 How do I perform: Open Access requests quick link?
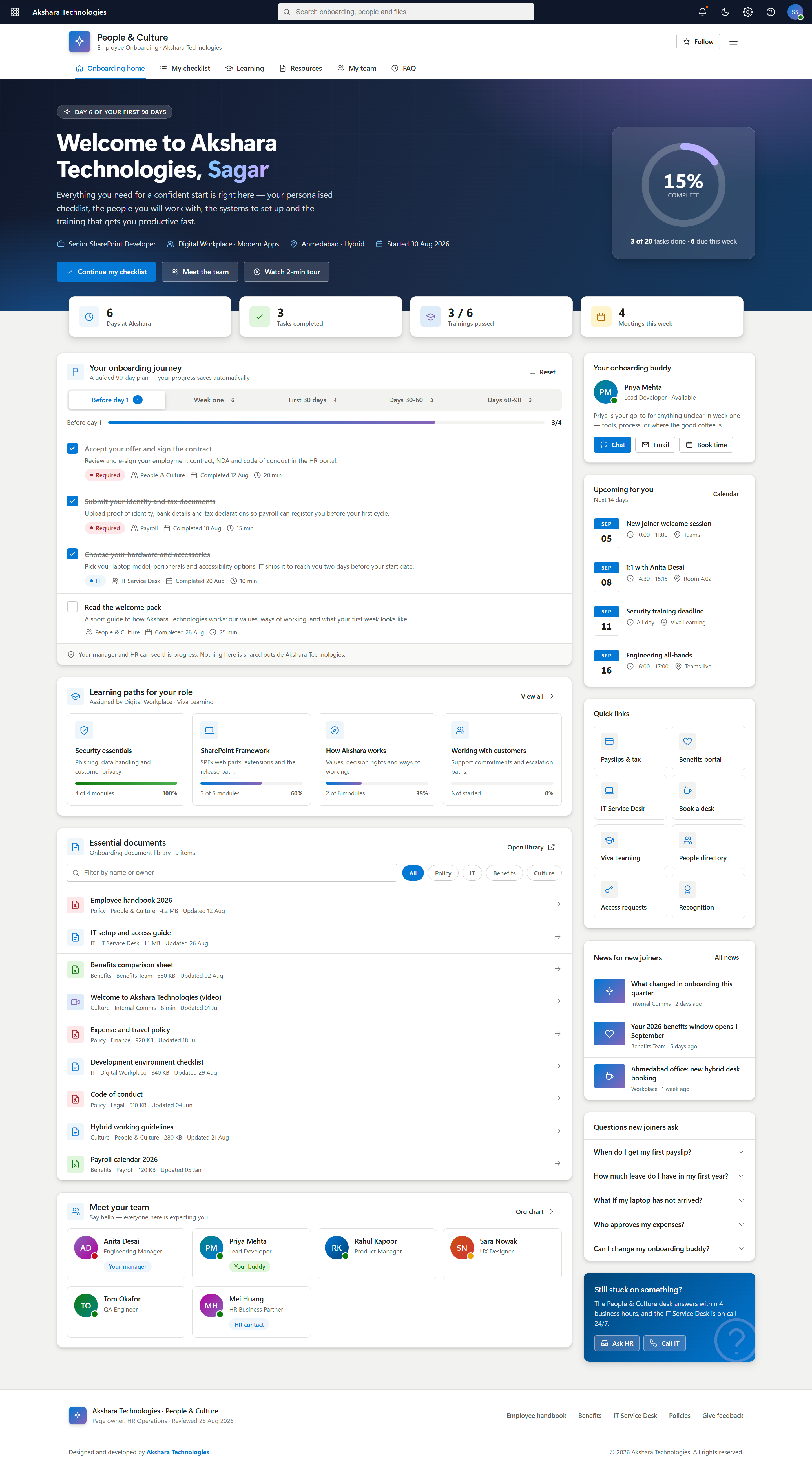click(630, 896)
